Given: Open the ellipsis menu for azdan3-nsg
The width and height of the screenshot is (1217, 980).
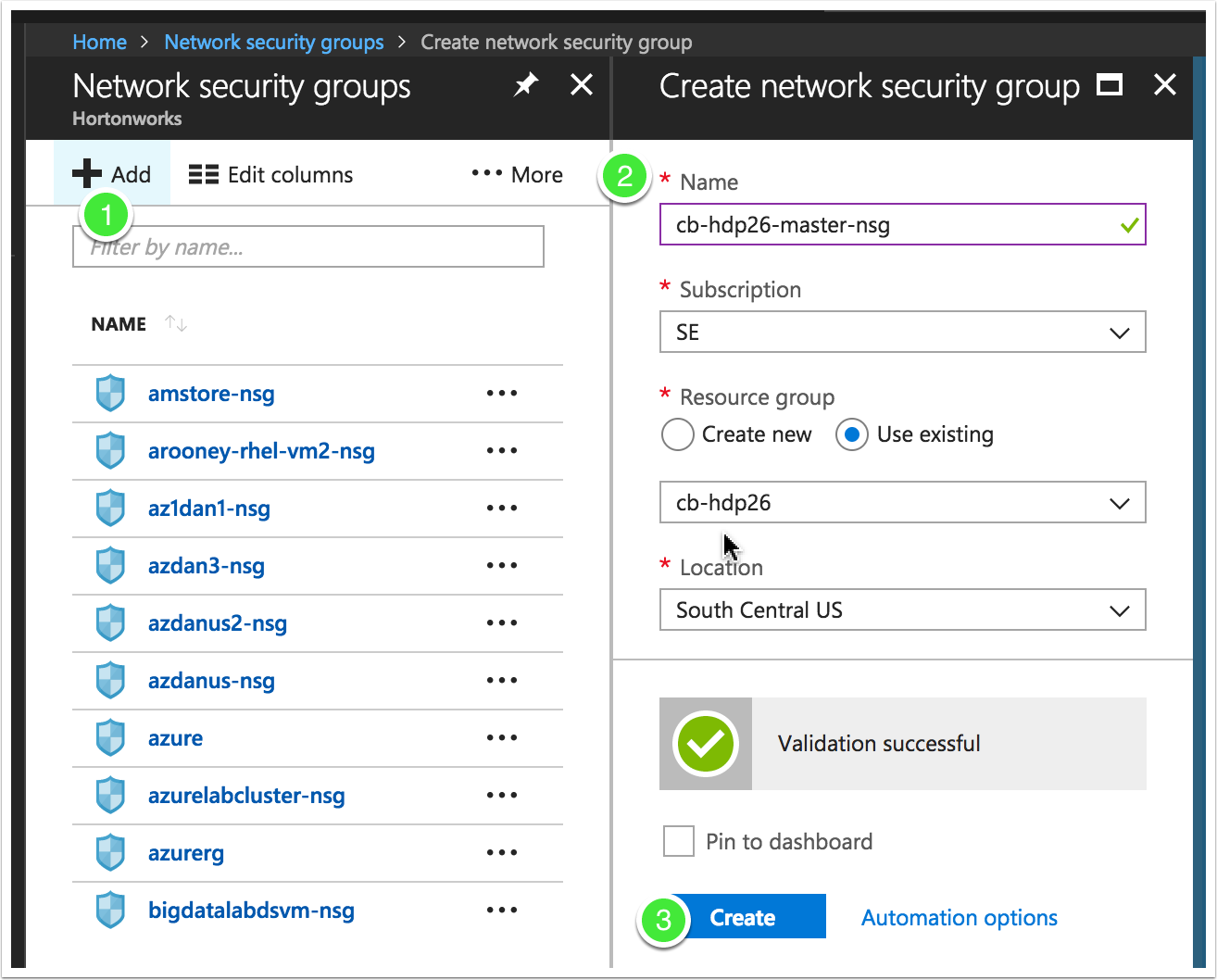Looking at the screenshot, I should [x=501, y=565].
